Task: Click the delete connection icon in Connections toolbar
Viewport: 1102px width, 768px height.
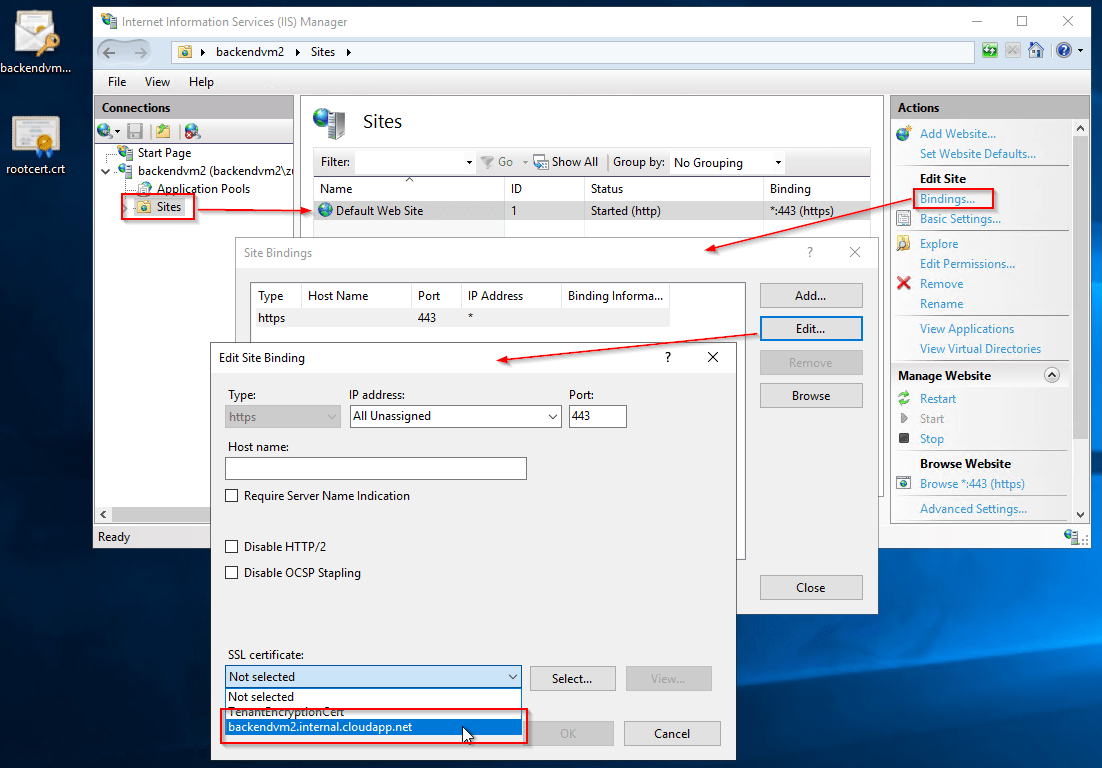Action: (192, 131)
